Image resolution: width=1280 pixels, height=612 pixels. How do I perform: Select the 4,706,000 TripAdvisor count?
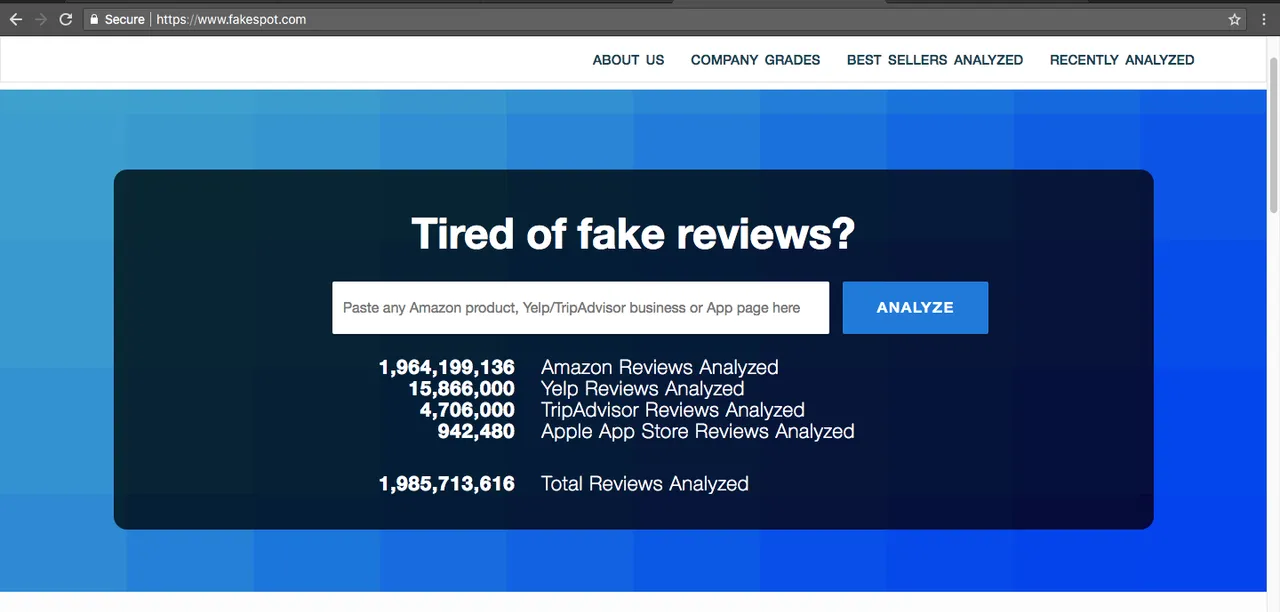coord(467,410)
